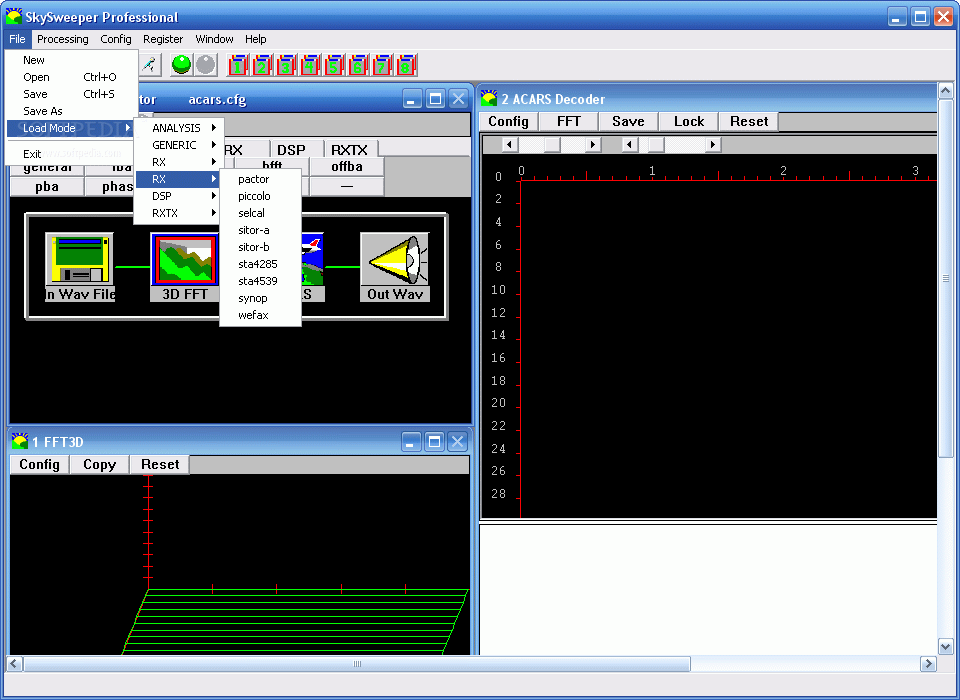This screenshot has height=700, width=960.
Task: Choose Save As from File menu
Action: point(72,111)
